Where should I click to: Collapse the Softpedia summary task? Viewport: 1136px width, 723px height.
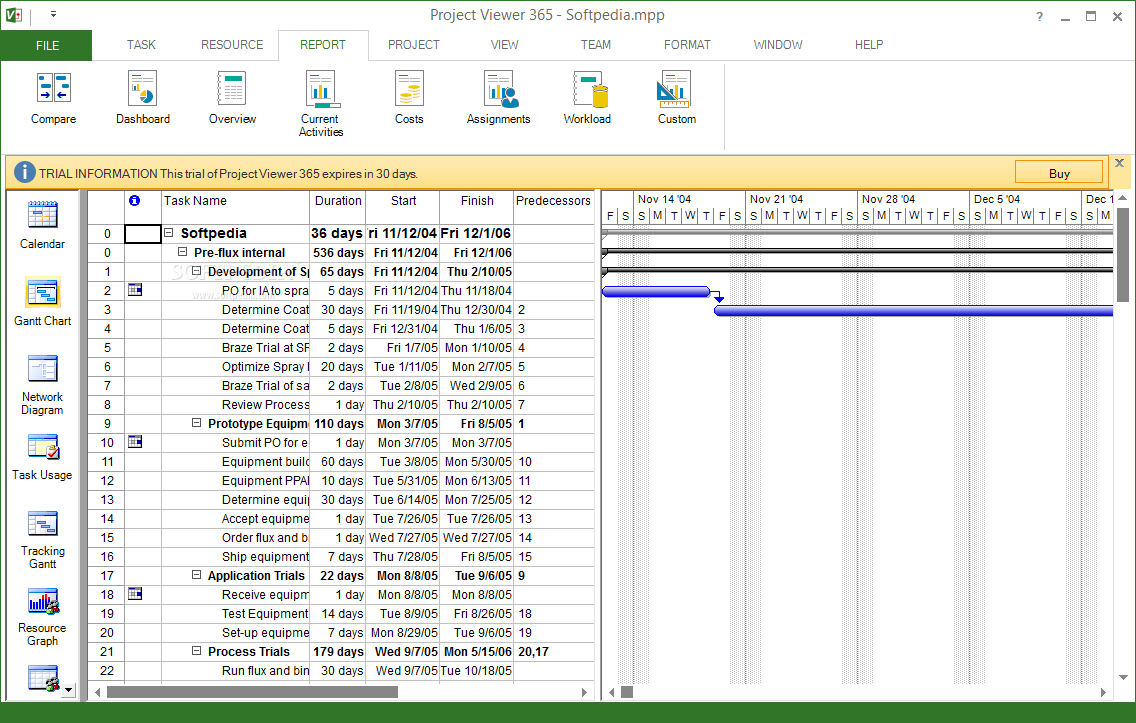click(x=169, y=233)
